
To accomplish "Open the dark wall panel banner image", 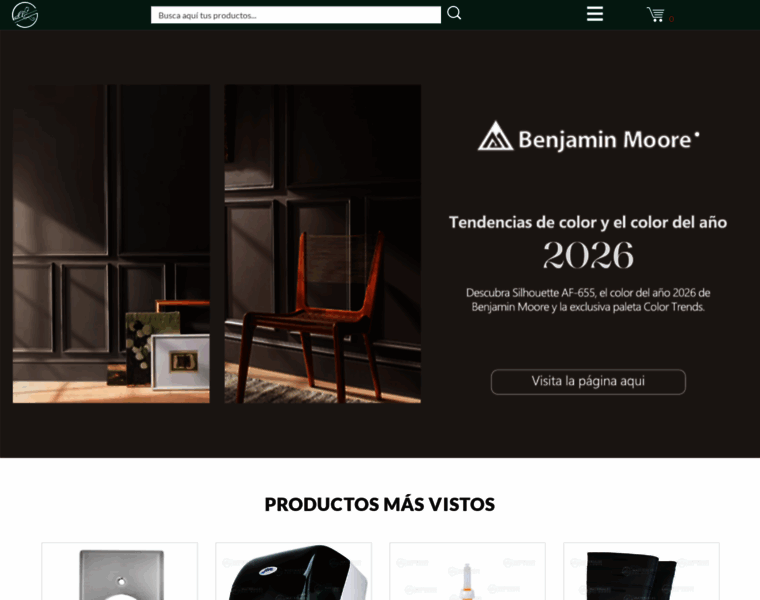I will pos(111,244).
